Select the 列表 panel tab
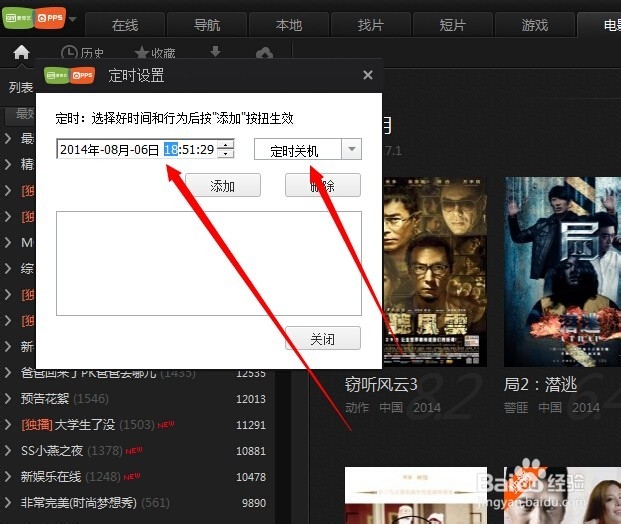 point(21,87)
